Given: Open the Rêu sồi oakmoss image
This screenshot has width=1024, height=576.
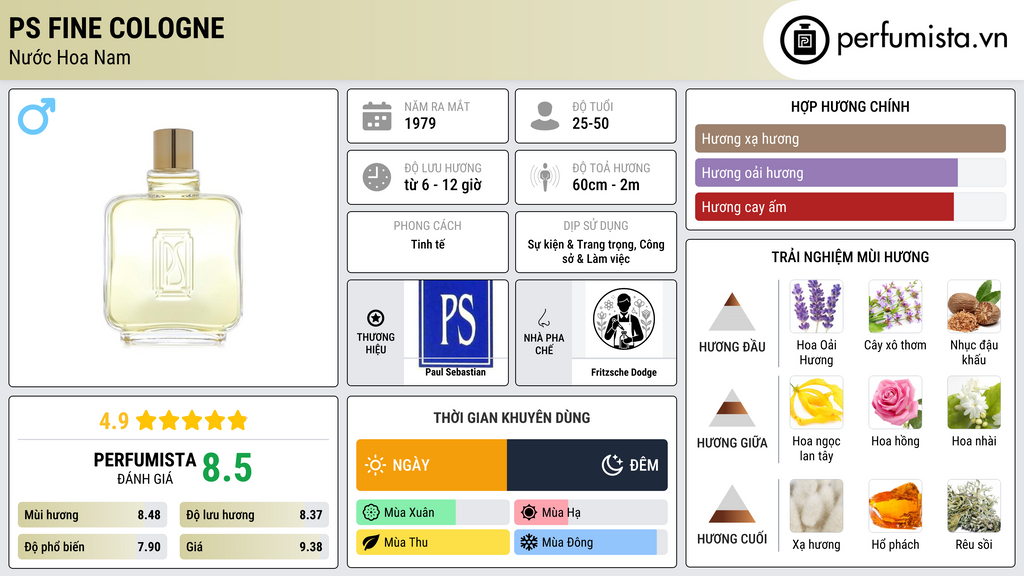Looking at the screenshot, I should pos(974,506).
